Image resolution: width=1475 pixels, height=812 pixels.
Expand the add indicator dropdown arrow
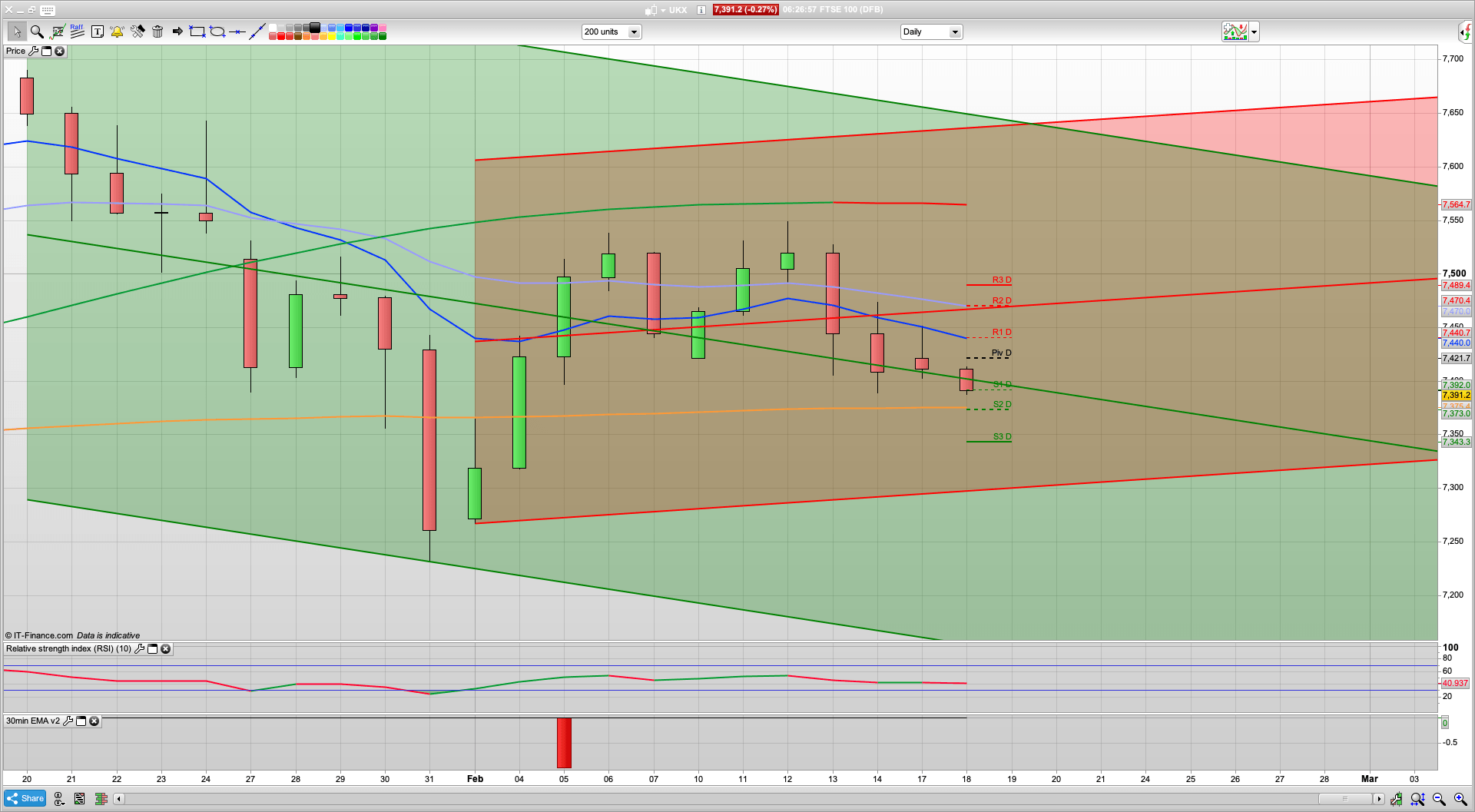1255,32
